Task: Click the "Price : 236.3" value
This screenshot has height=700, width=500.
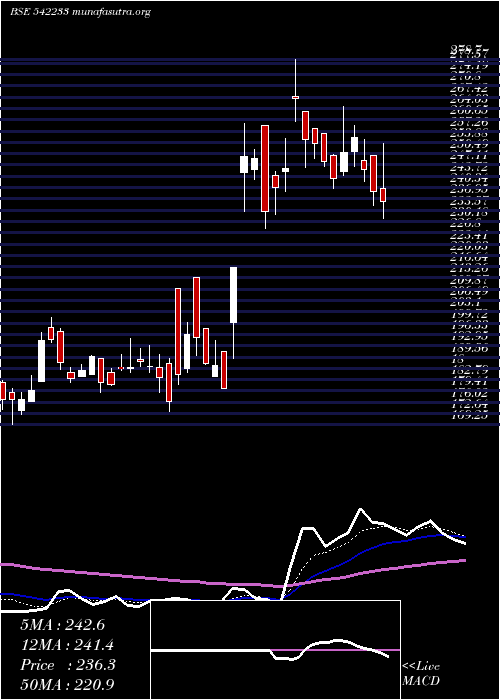Action: [67, 665]
